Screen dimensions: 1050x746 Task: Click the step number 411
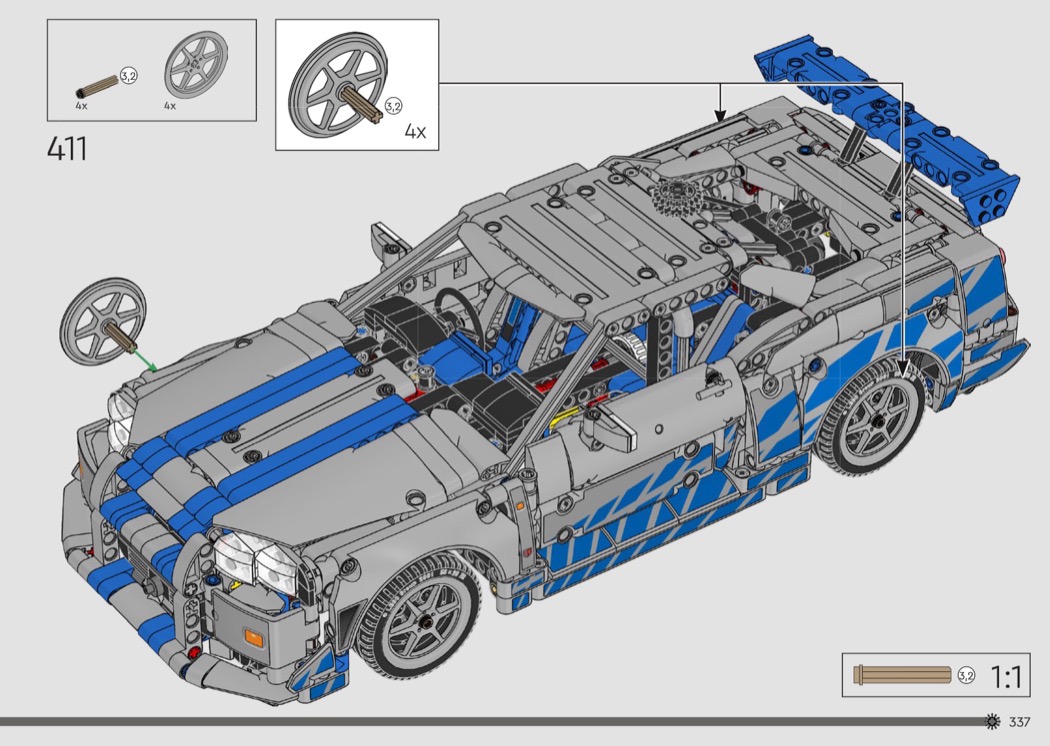coord(67,149)
